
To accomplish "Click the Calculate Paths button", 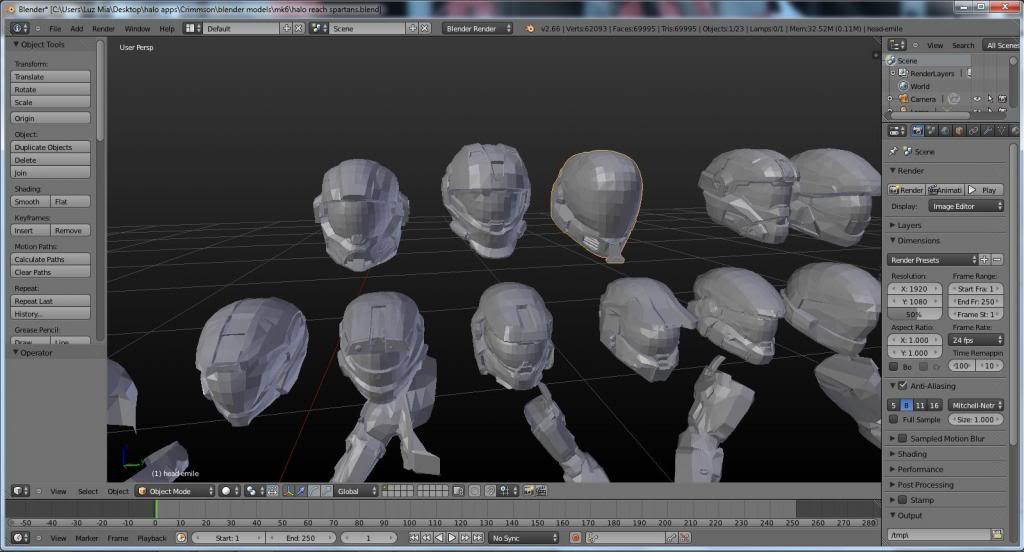I will [50, 259].
